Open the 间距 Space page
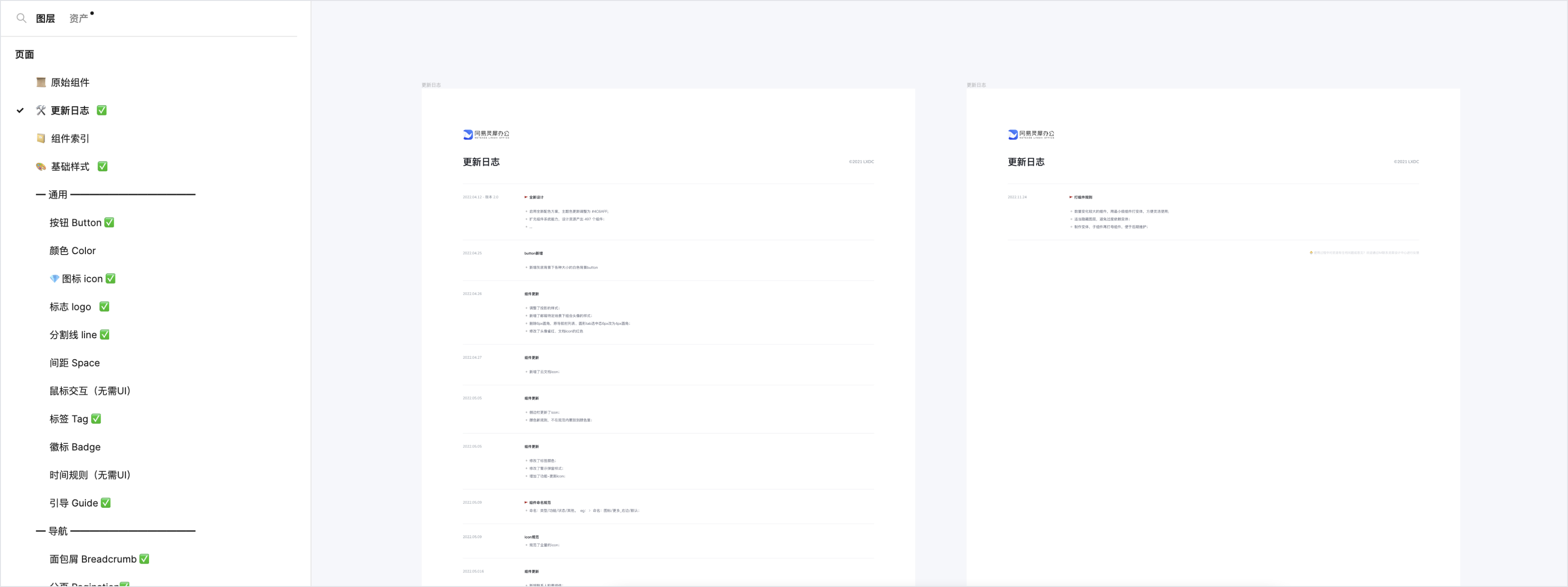The width and height of the screenshot is (1568, 587). coord(74,363)
